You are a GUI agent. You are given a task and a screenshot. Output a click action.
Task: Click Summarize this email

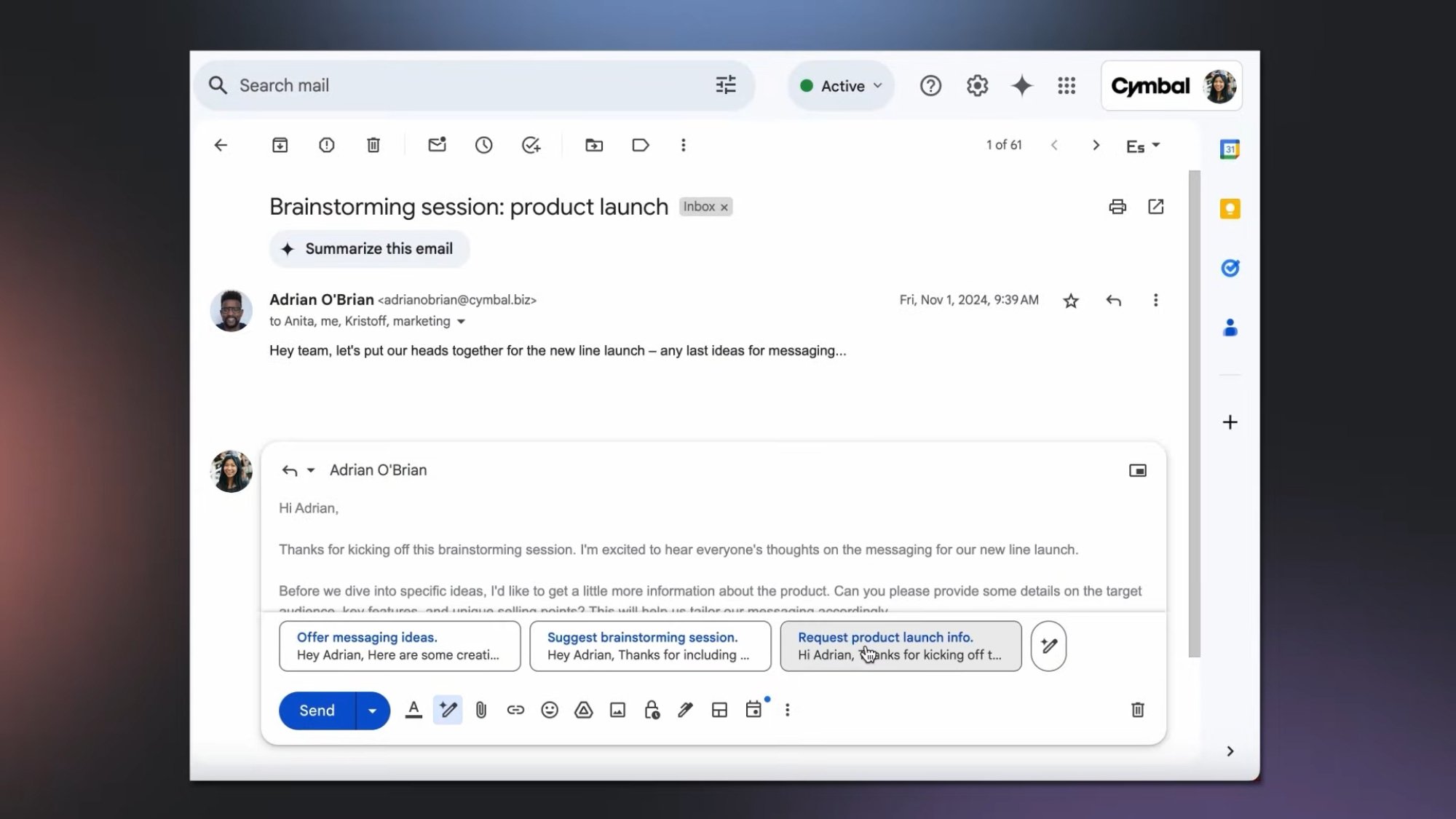point(369,248)
